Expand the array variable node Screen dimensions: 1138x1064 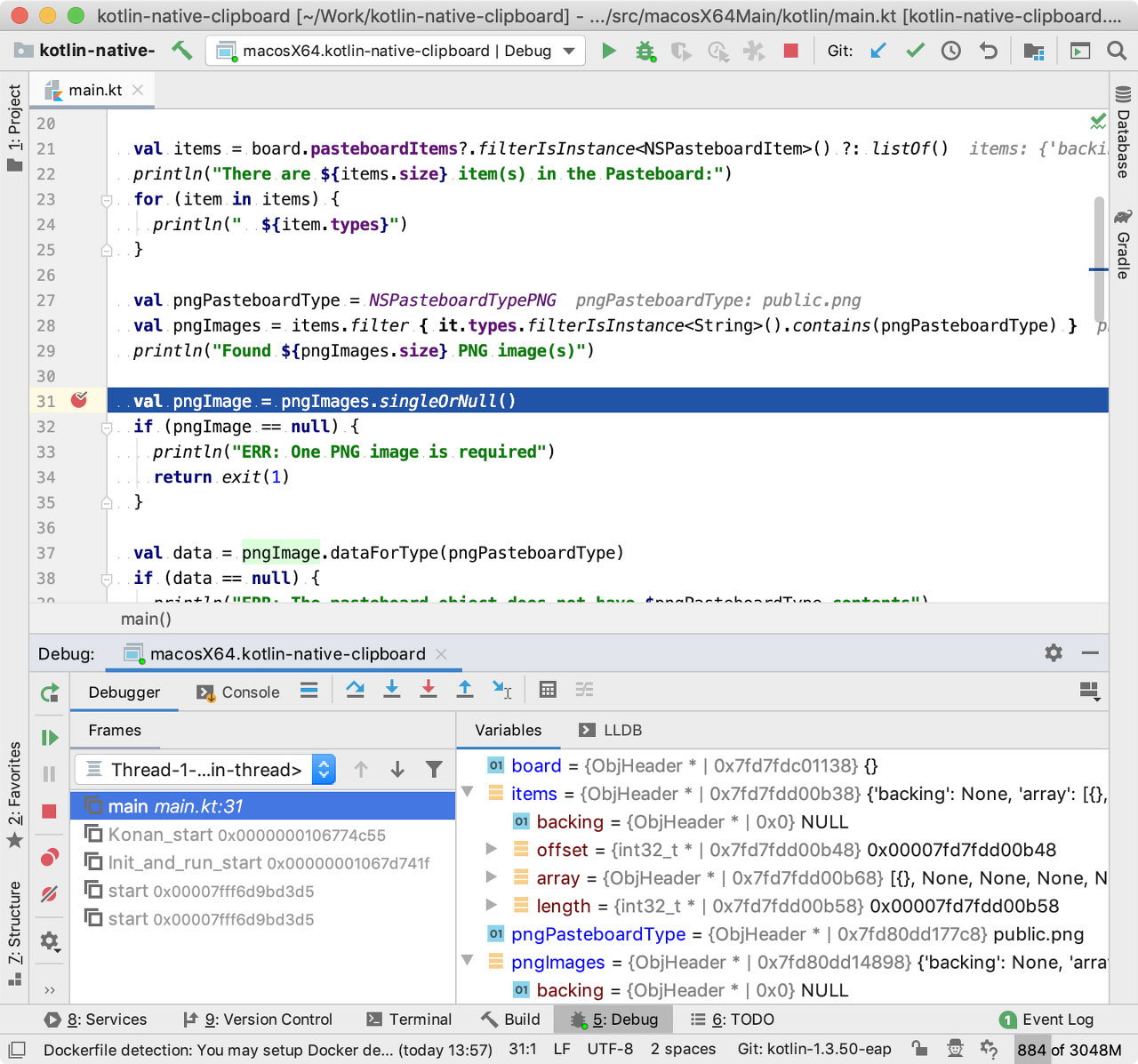point(492,877)
